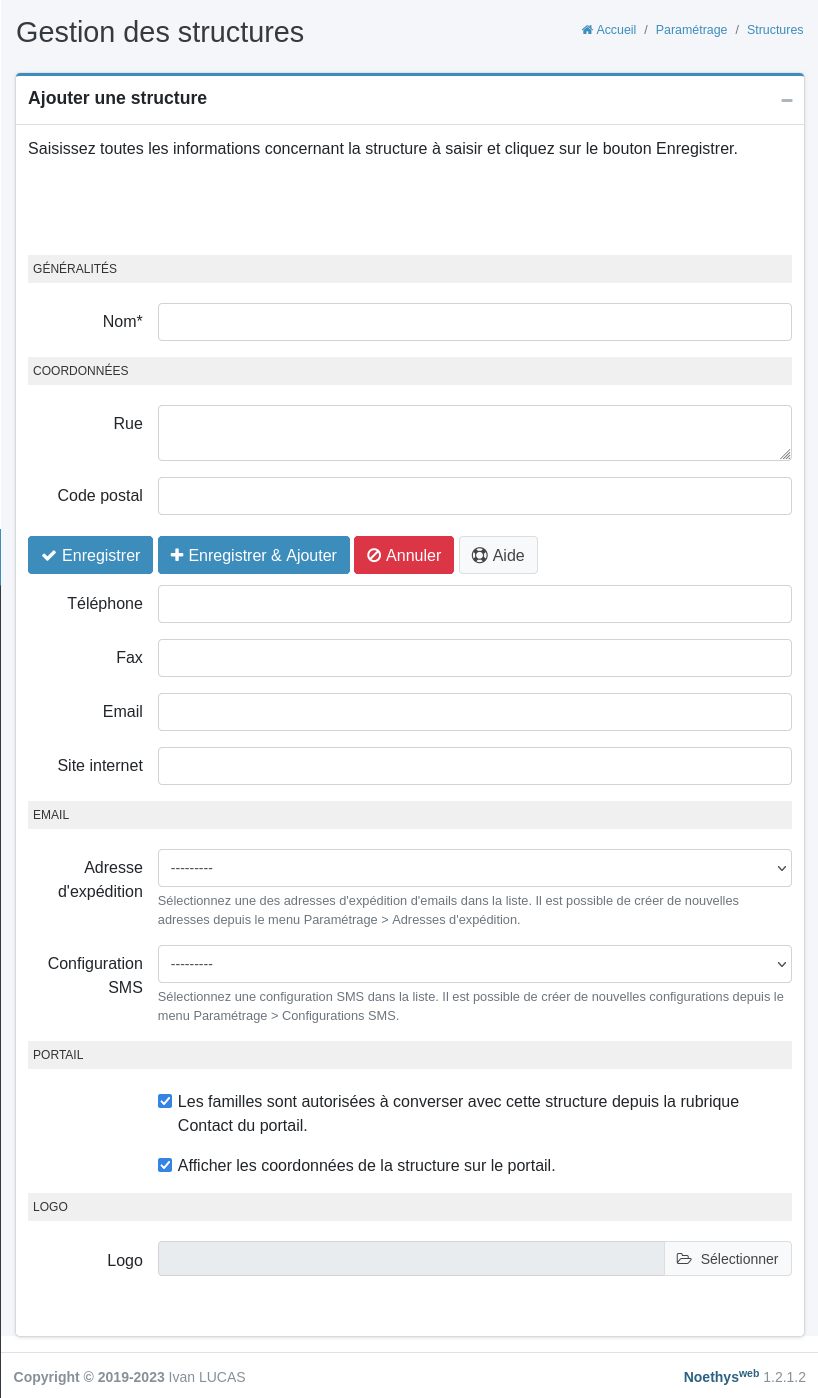Click the Code postal input field
The width and height of the screenshot is (818, 1398).
(474, 496)
